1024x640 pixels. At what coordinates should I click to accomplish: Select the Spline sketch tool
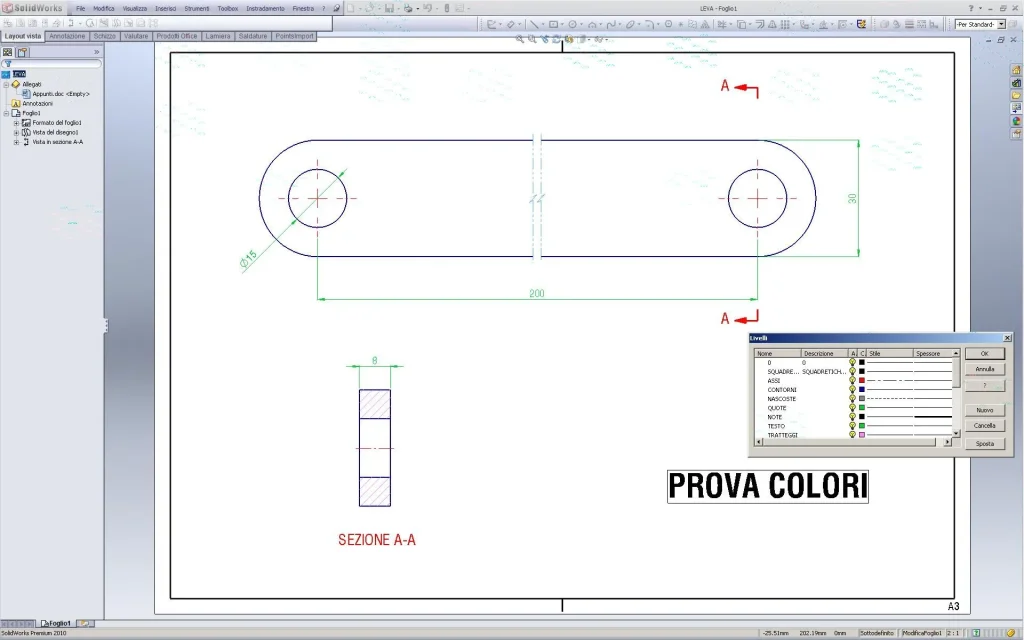point(611,24)
